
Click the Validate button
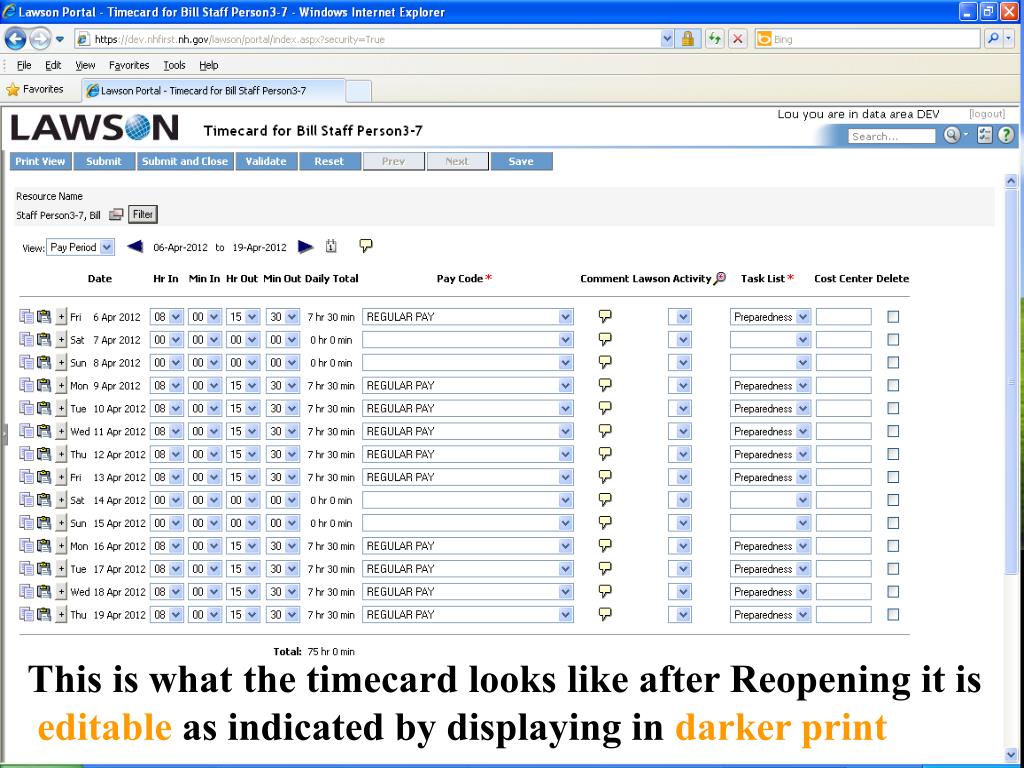(266, 161)
